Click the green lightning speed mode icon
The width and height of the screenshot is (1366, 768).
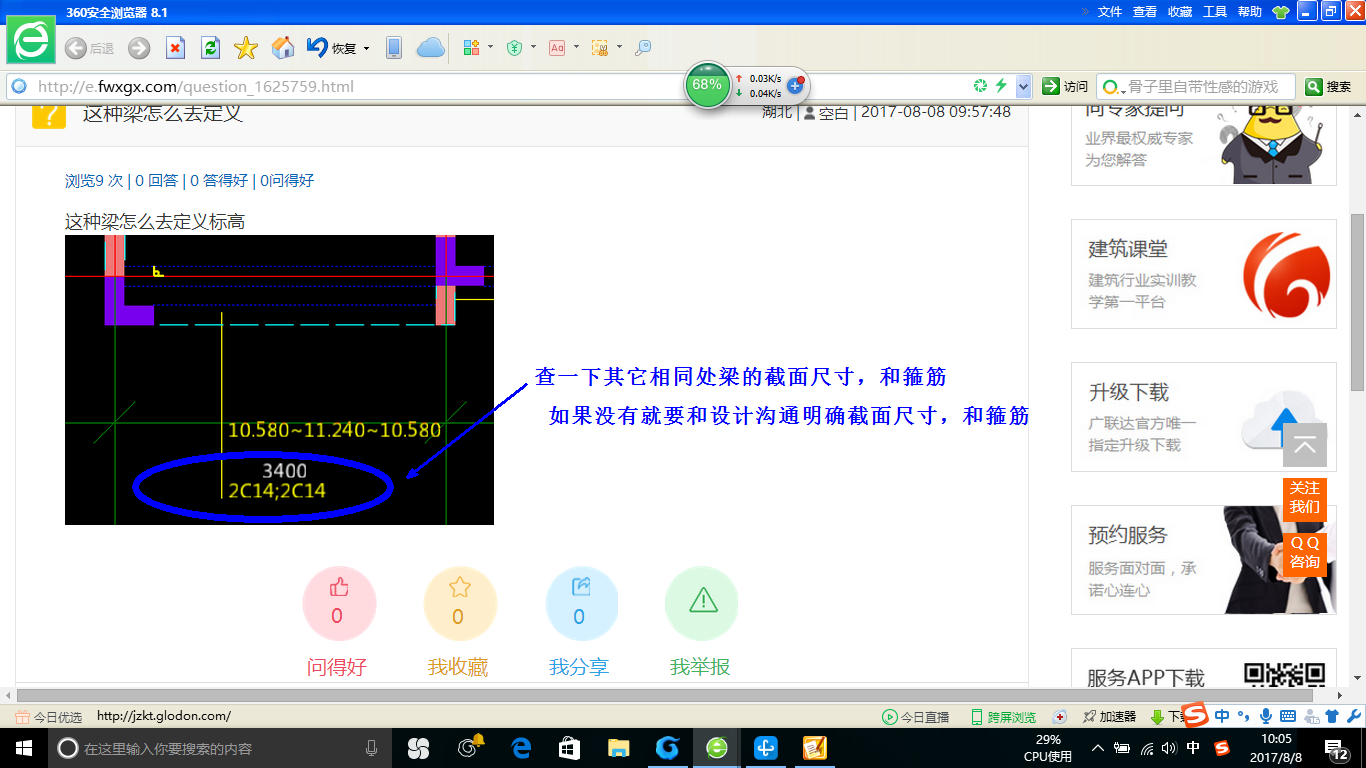tap(1001, 86)
